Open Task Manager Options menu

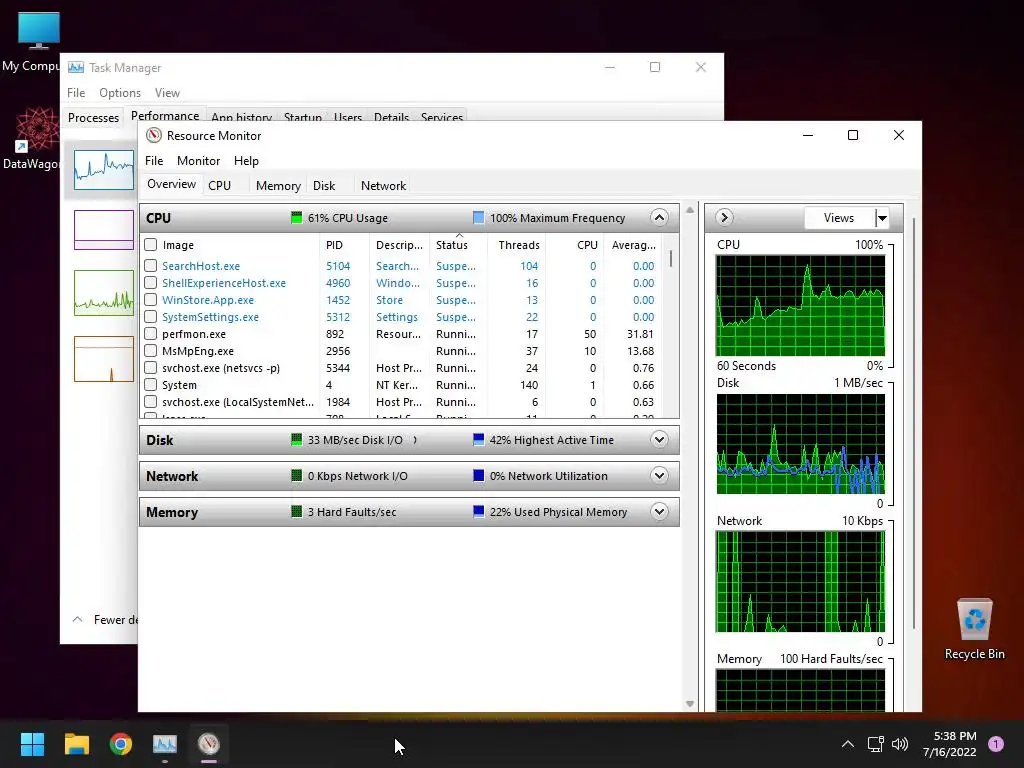[120, 93]
